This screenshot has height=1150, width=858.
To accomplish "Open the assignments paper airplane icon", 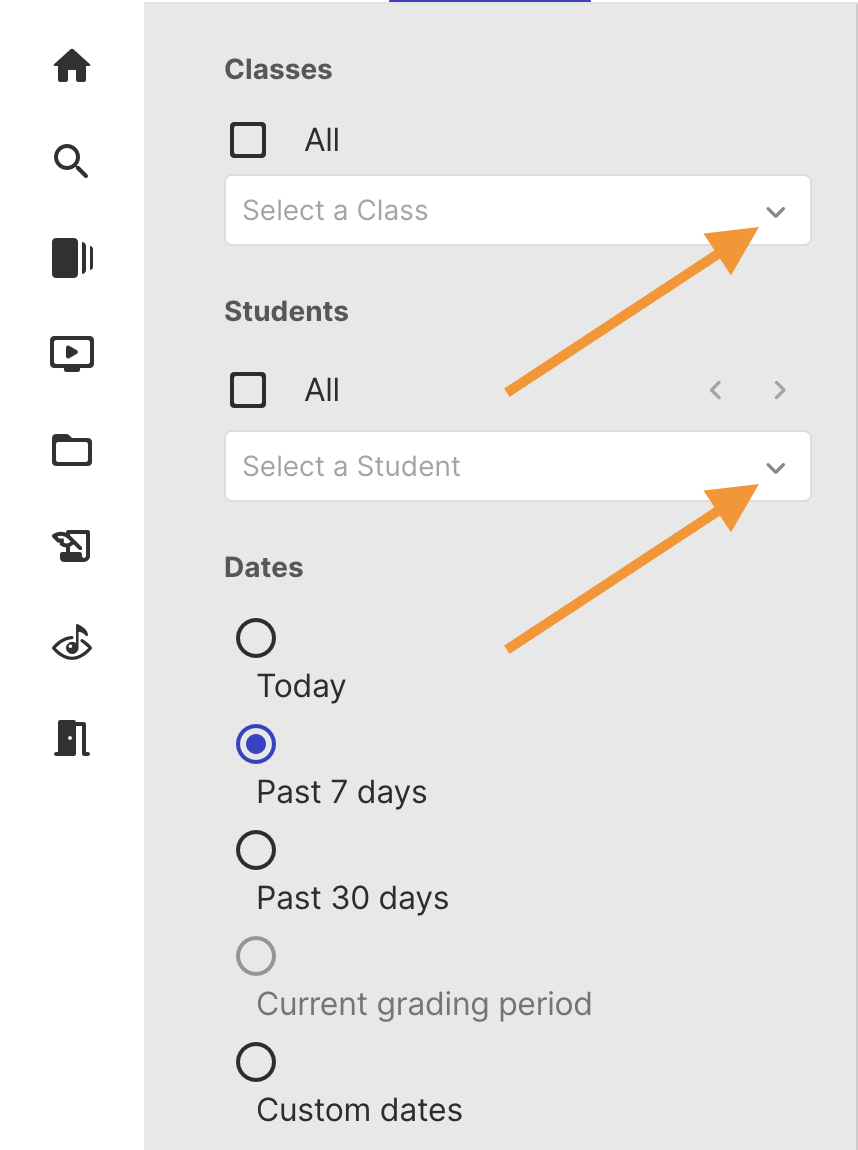I will [x=72, y=546].
